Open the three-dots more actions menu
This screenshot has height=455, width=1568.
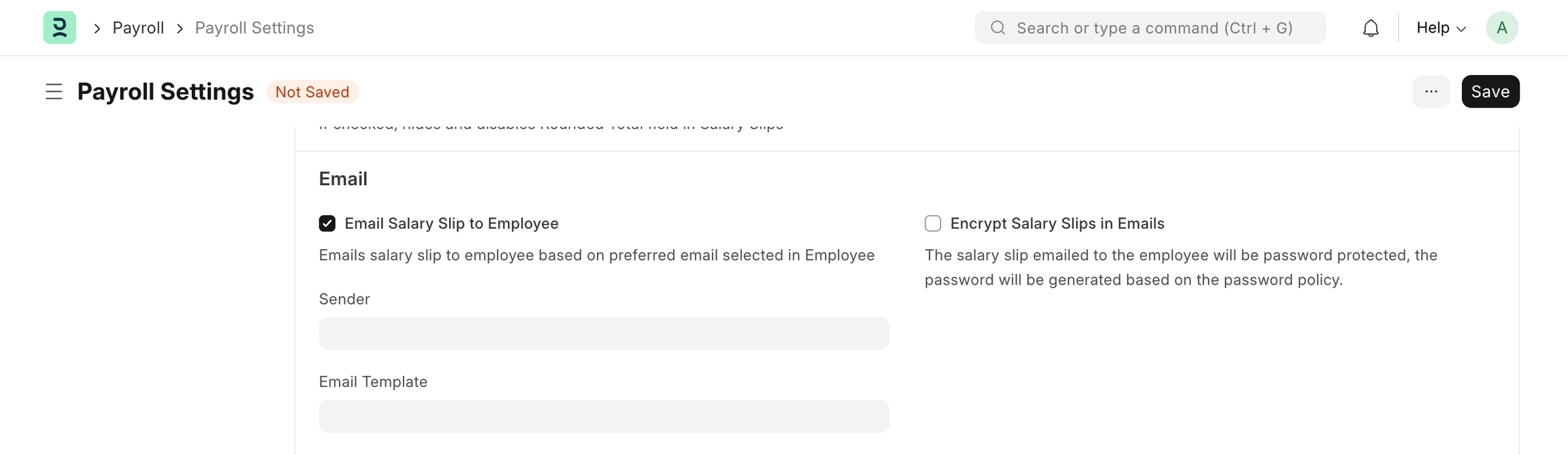pyautogui.click(x=1431, y=91)
